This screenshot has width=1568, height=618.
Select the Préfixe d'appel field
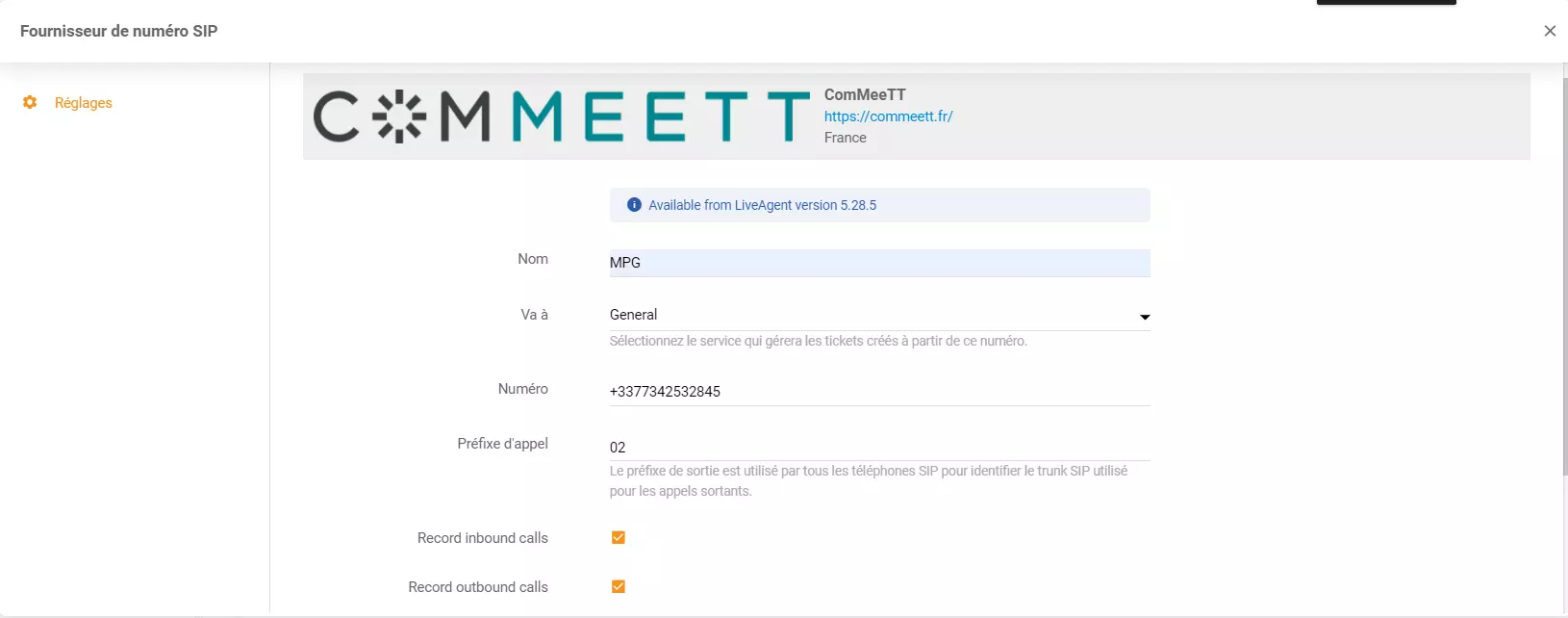pos(879,448)
